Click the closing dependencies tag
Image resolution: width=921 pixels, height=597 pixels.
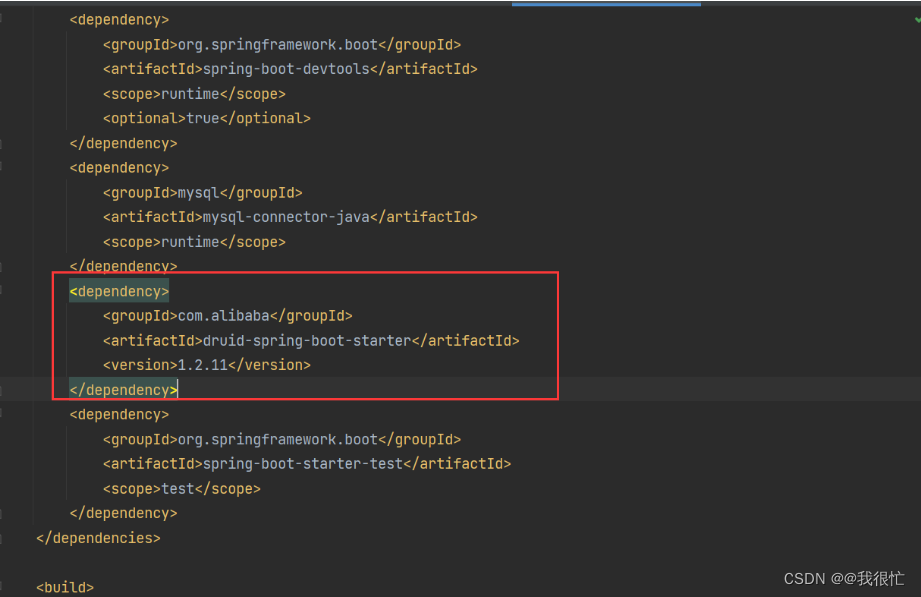click(97, 537)
